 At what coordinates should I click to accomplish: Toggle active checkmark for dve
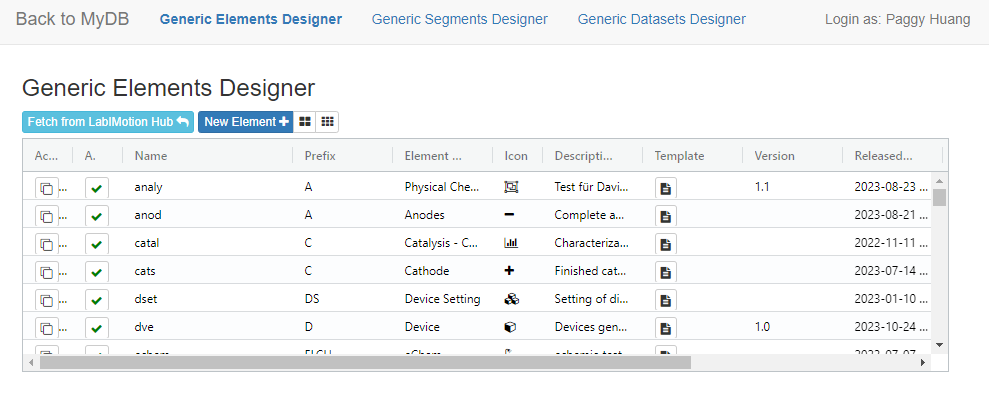pos(97,328)
